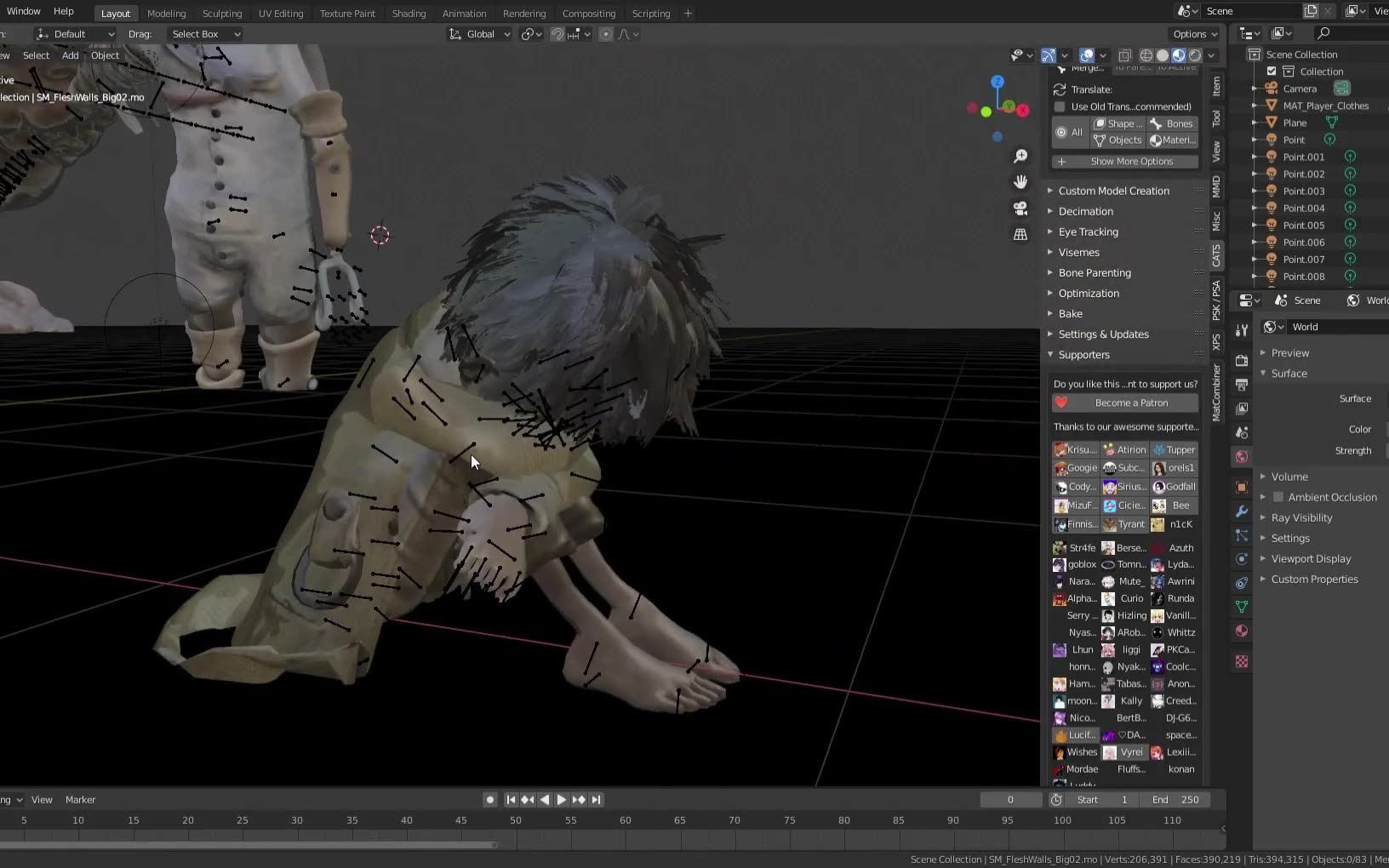This screenshot has height=868, width=1389.
Task: Open the Object menu in viewport
Action: 106,55
